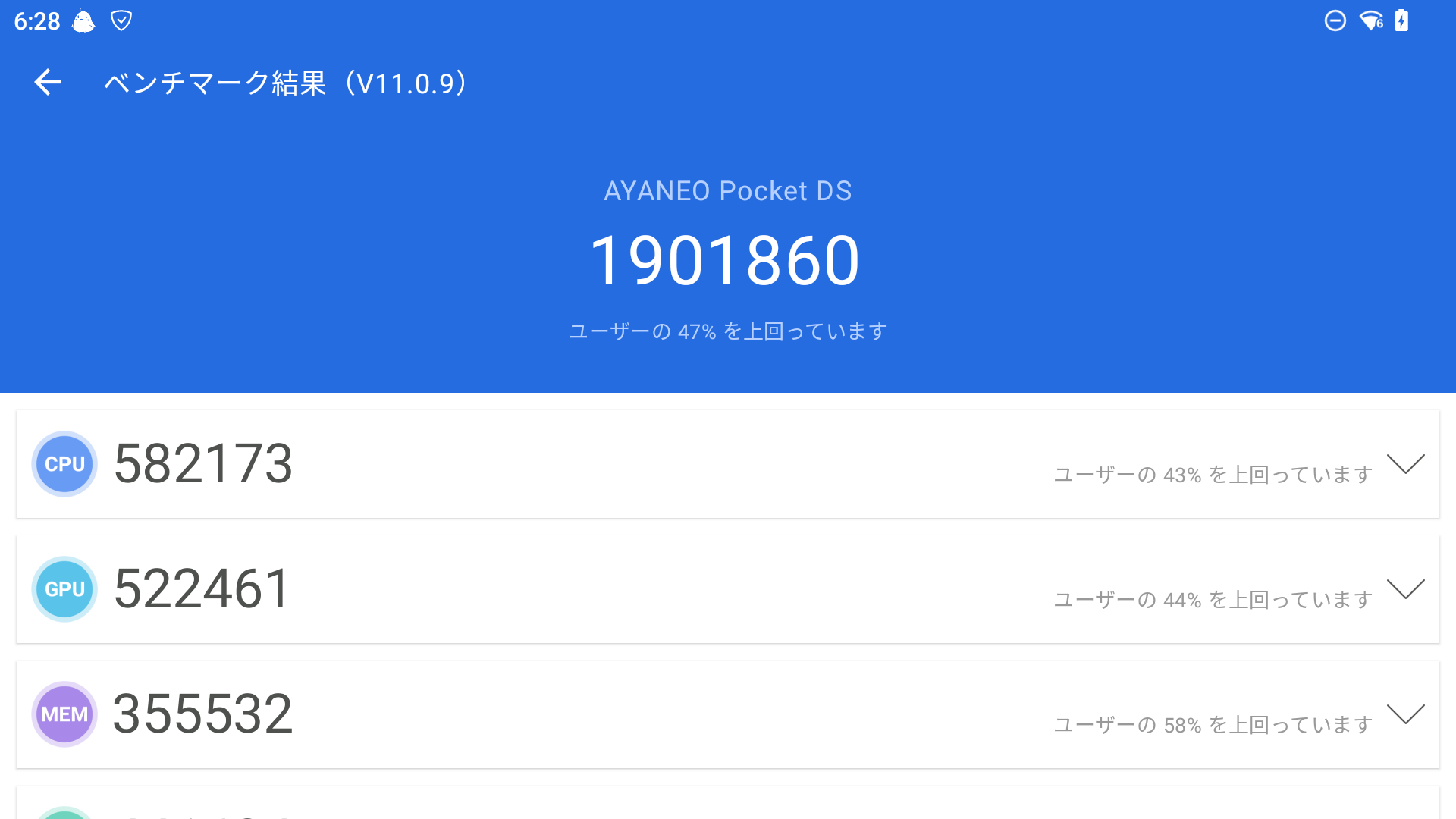This screenshot has width=1456, height=819.
Task: Tap the GPU circle icon
Action: [64, 589]
